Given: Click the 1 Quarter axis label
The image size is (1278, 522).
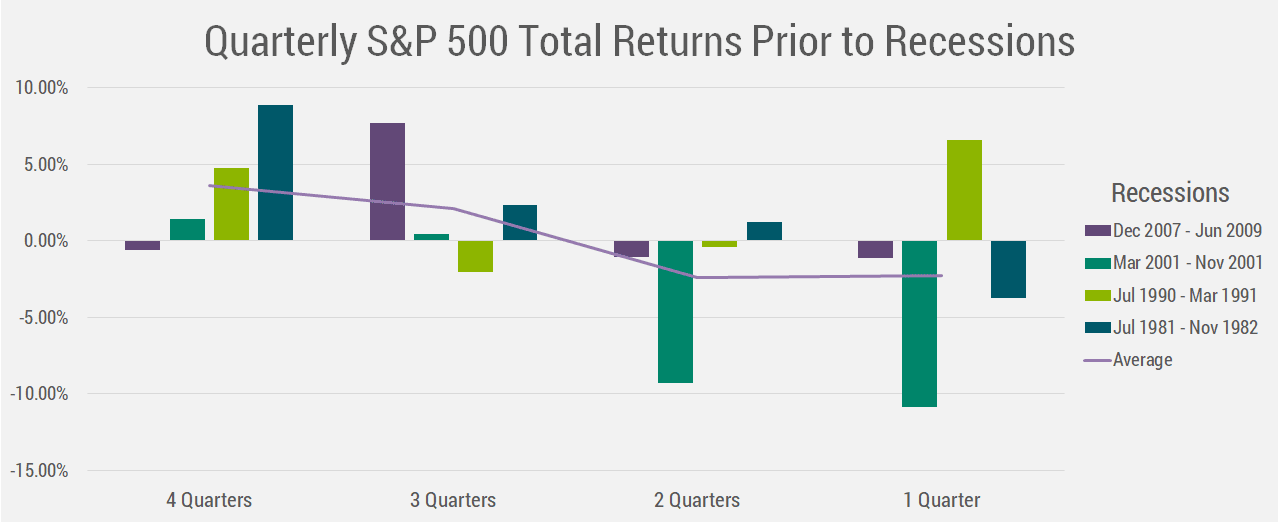Looking at the screenshot, I should [942, 499].
